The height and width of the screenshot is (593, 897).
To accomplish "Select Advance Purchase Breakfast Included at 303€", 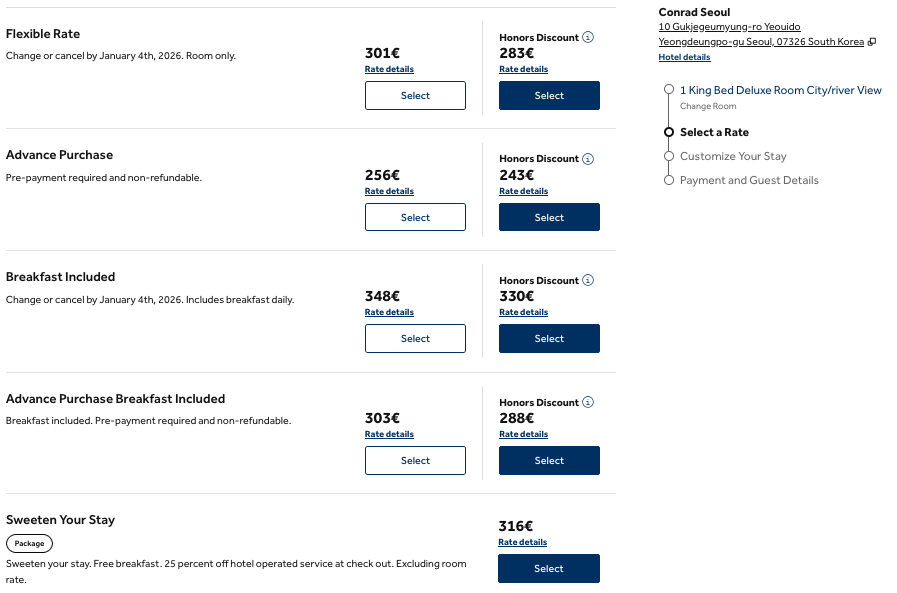I will 415,461.
